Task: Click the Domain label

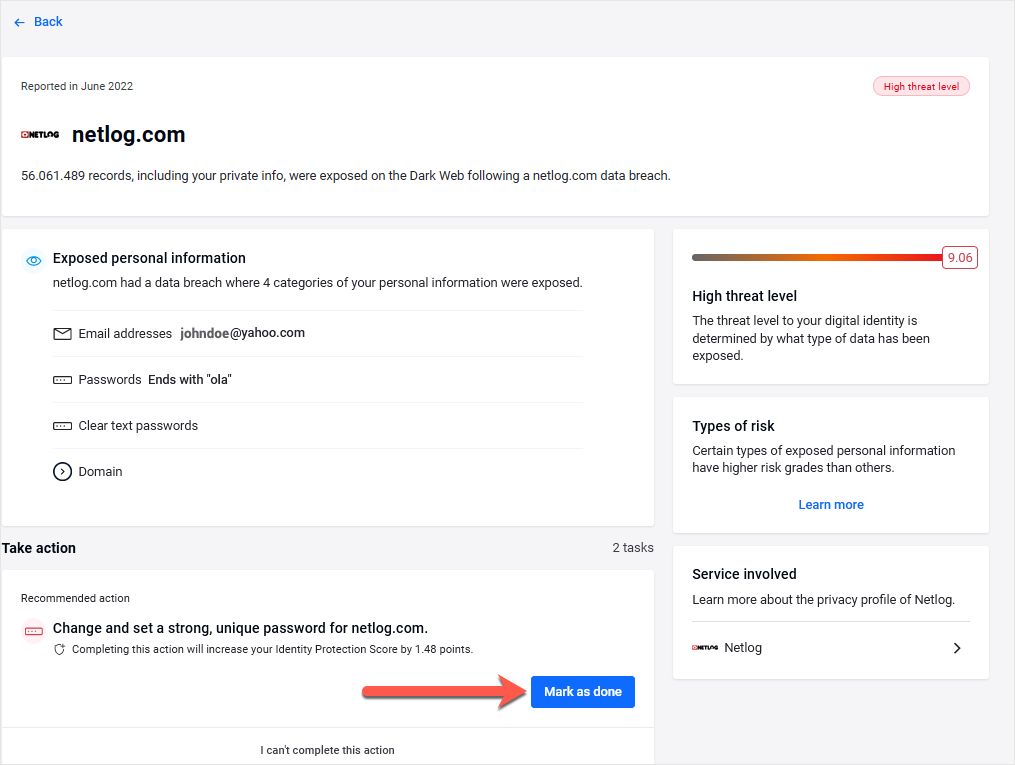Action: tap(100, 472)
